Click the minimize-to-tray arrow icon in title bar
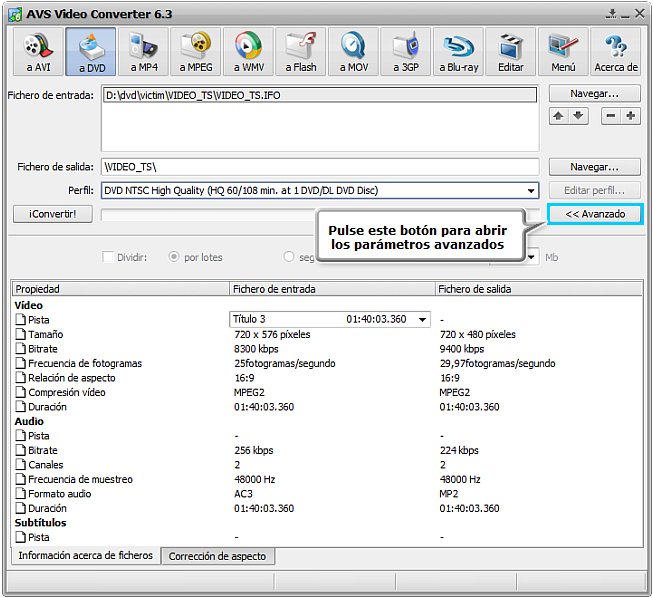This screenshot has width=653, height=598. 611,14
